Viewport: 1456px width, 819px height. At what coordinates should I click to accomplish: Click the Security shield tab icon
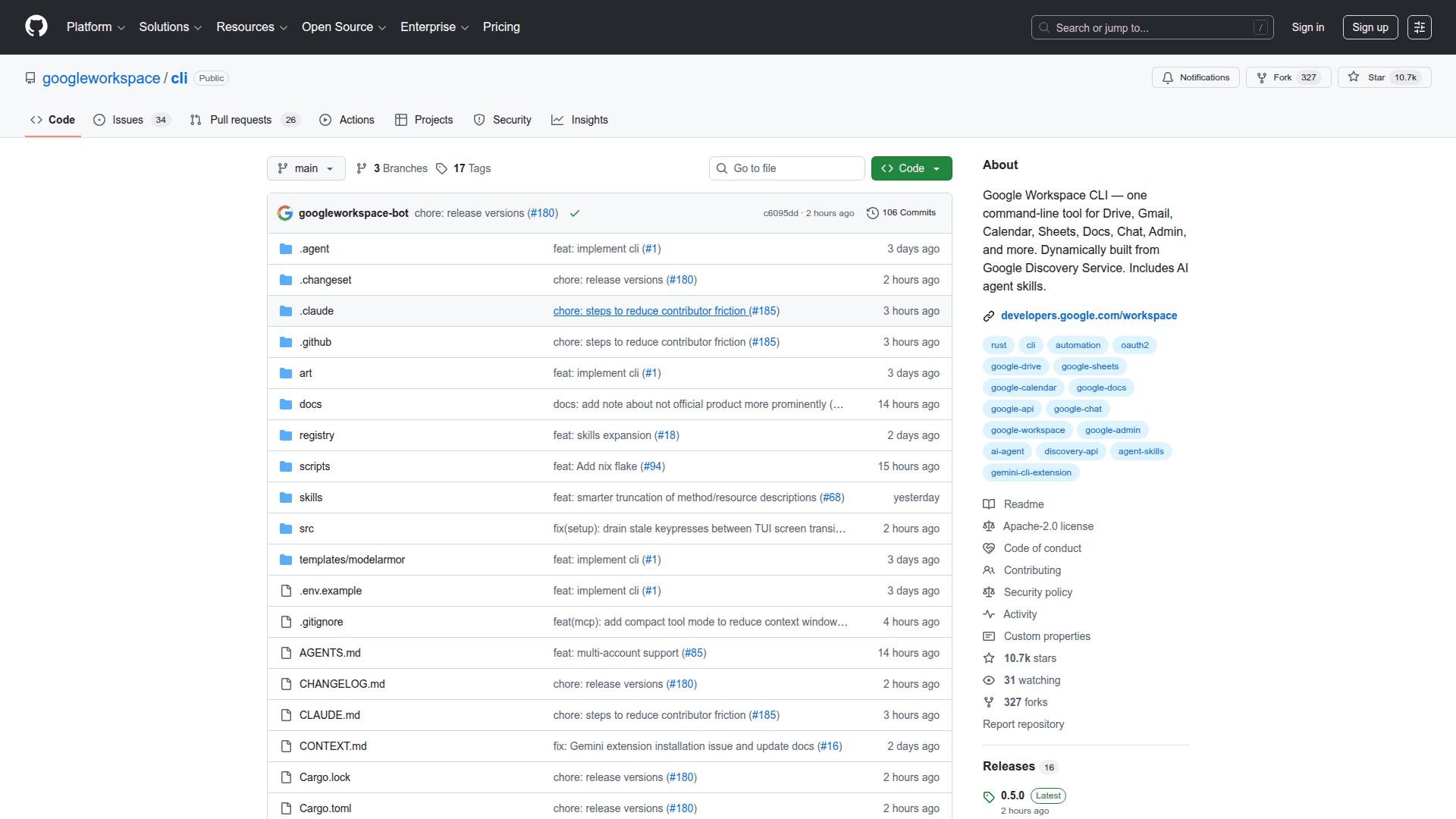479,120
